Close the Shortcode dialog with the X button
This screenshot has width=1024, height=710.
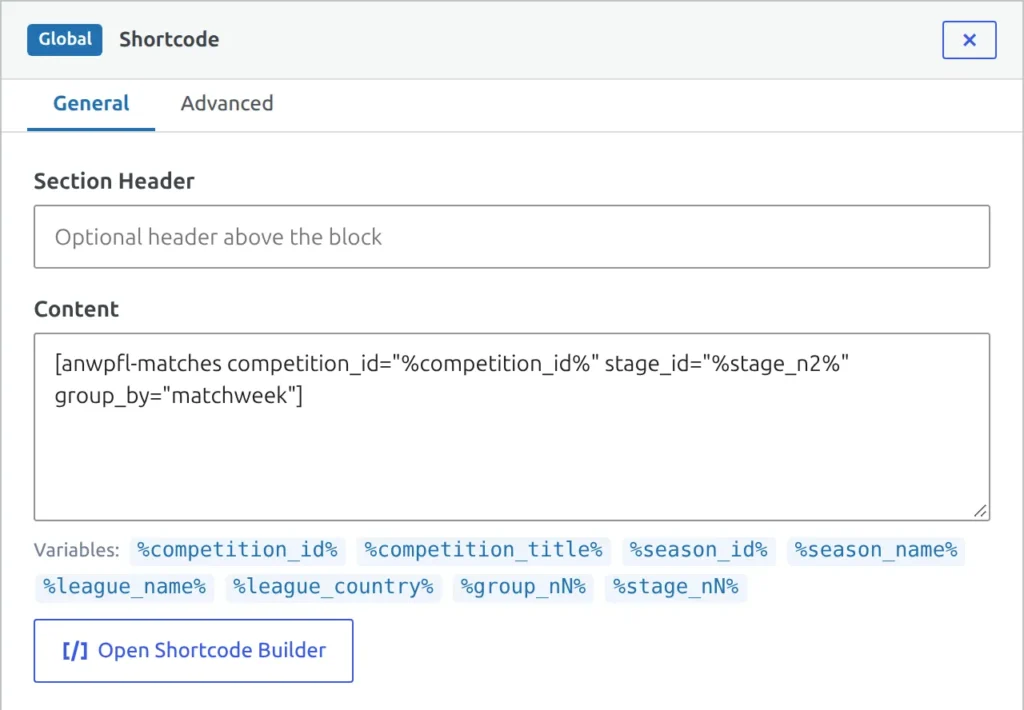968,40
